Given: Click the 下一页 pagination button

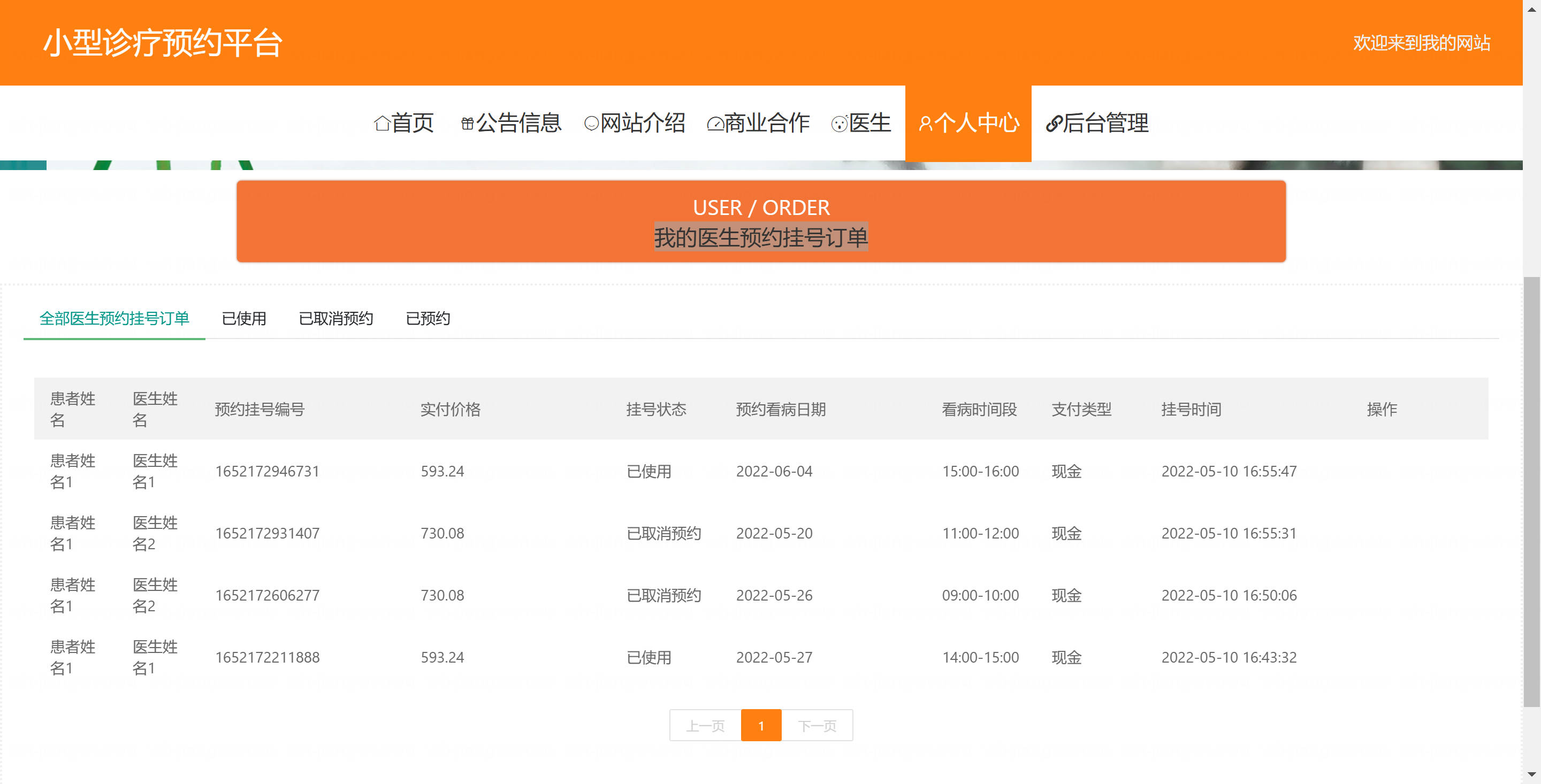Looking at the screenshot, I should [817, 725].
